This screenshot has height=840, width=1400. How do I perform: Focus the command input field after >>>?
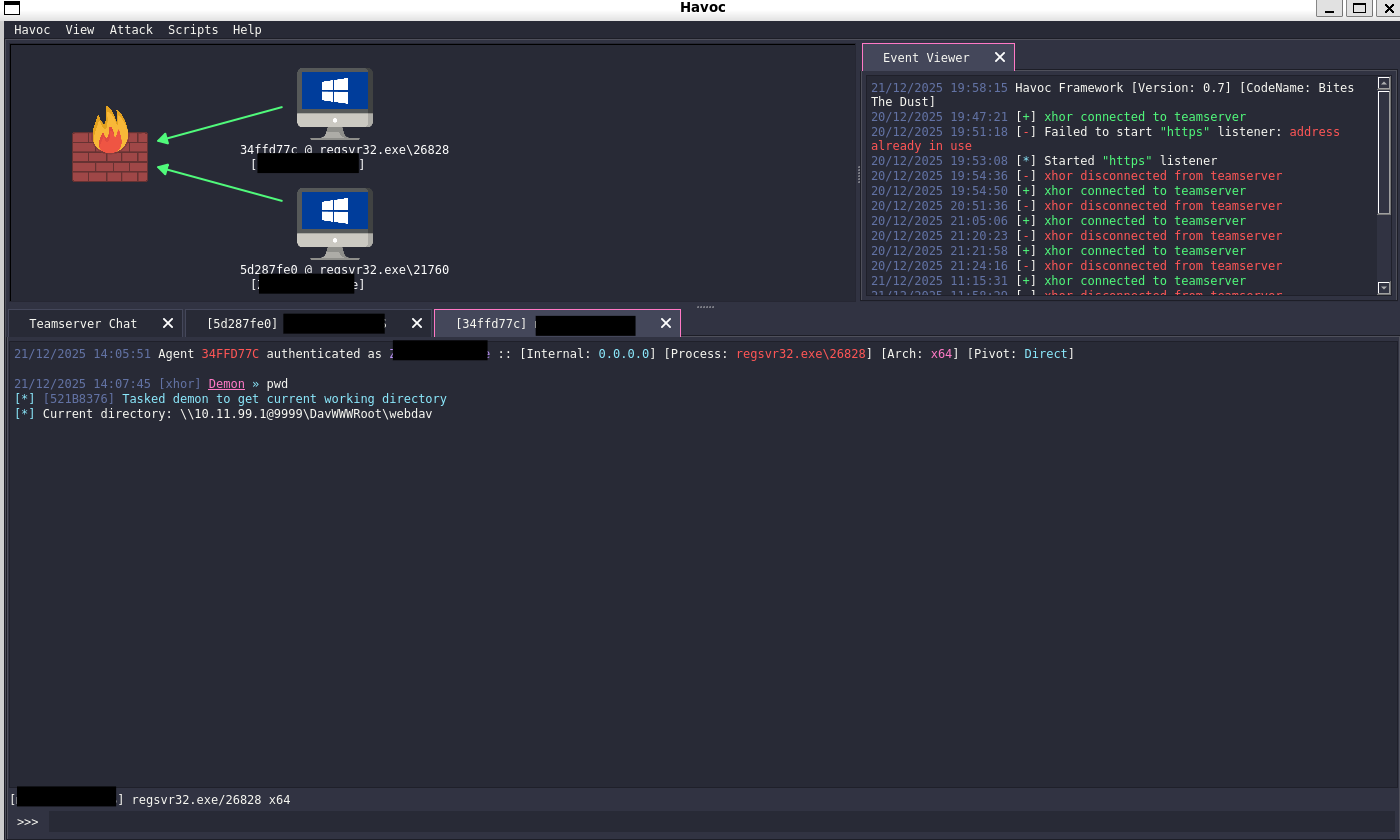[720, 822]
